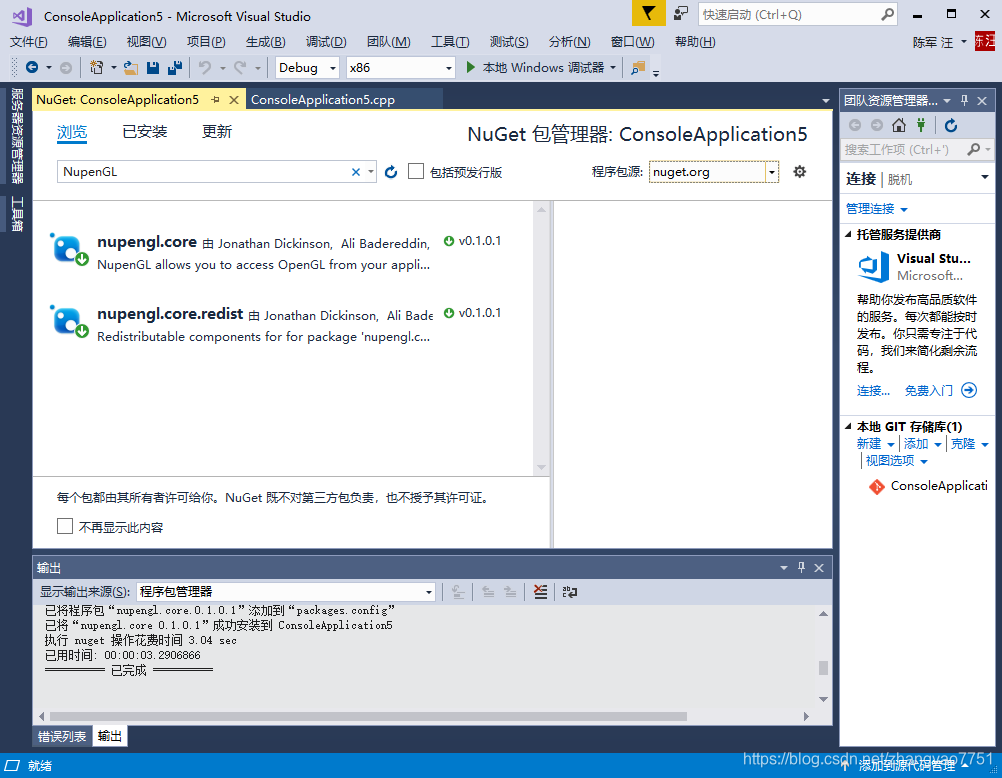Image resolution: width=1002 pixels, height=778 pixels.
Task: Click the connect plug icon in Team Explorer
Action: pos(921,125)
